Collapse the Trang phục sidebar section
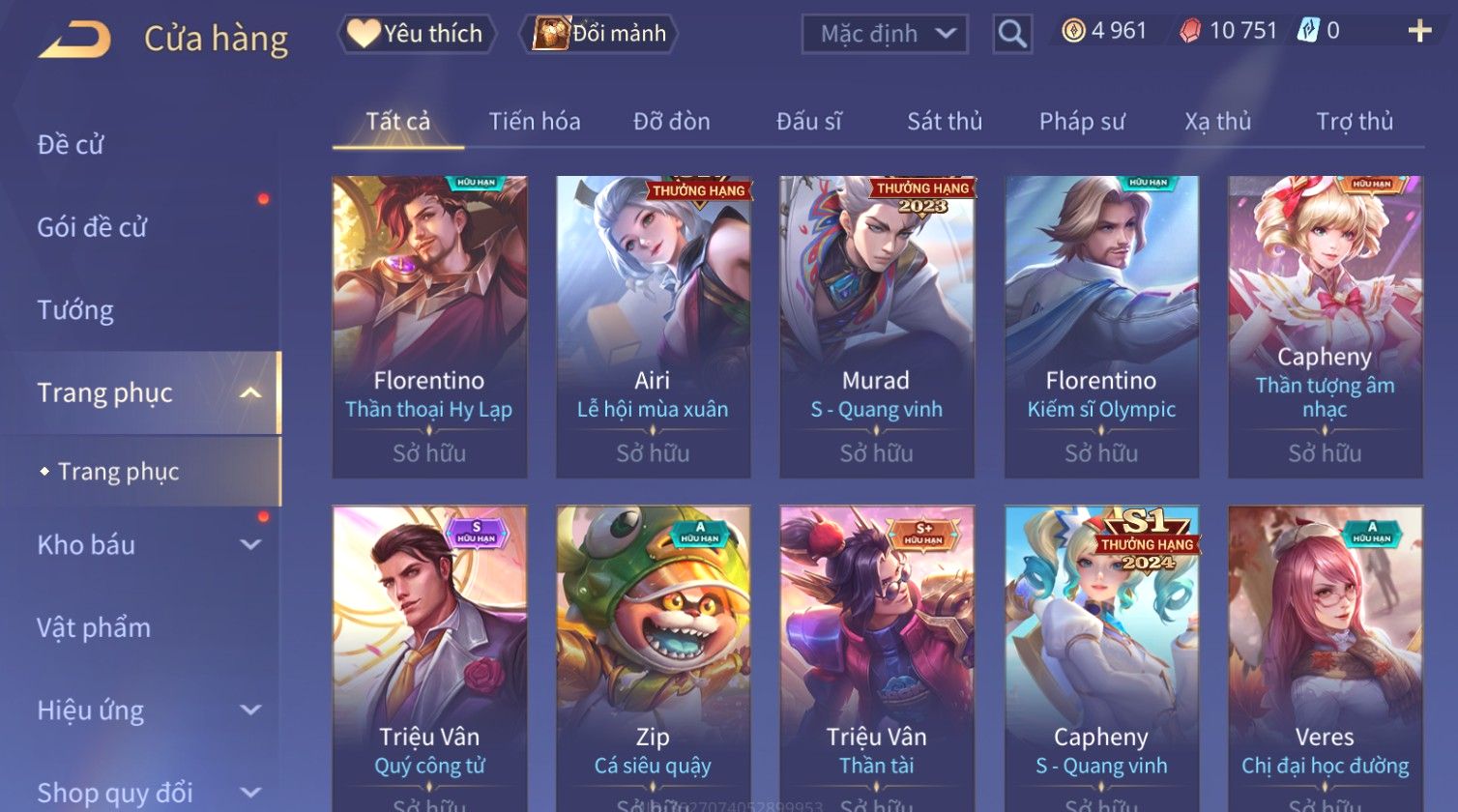Image resolution: width=1458 pixels, height=812 pixels. pos(250,392)
